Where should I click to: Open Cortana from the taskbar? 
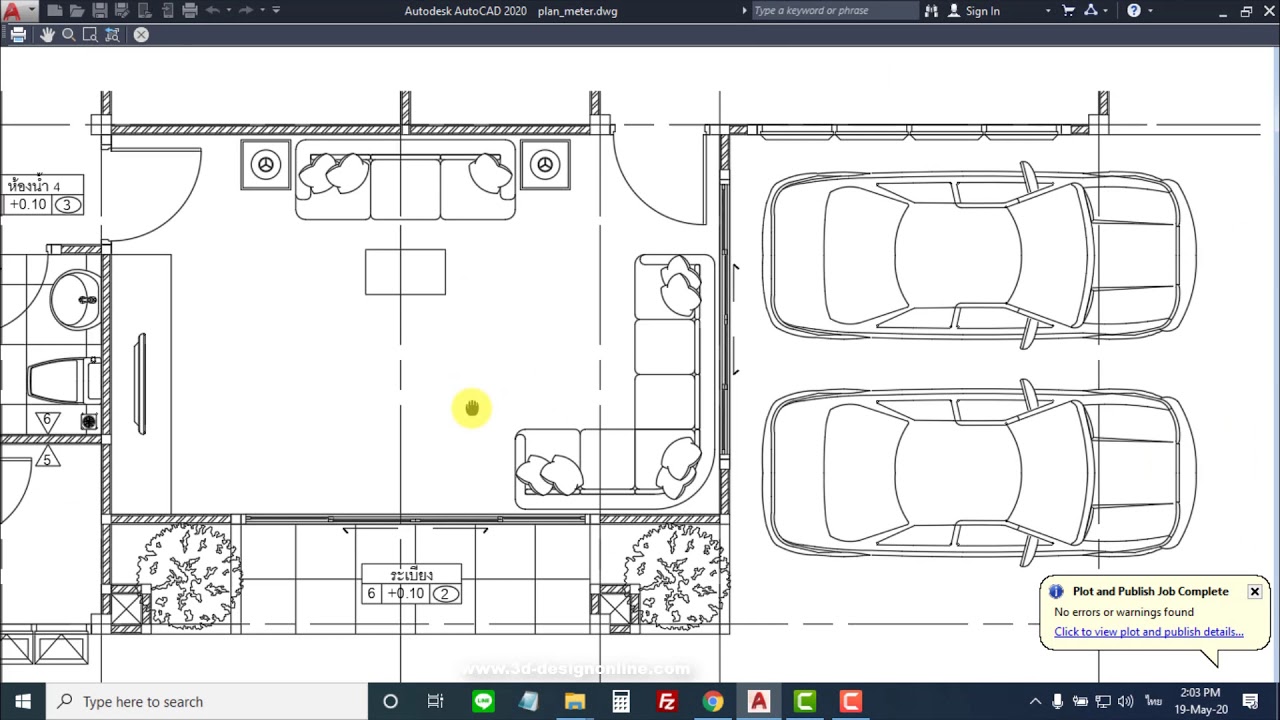390,701
